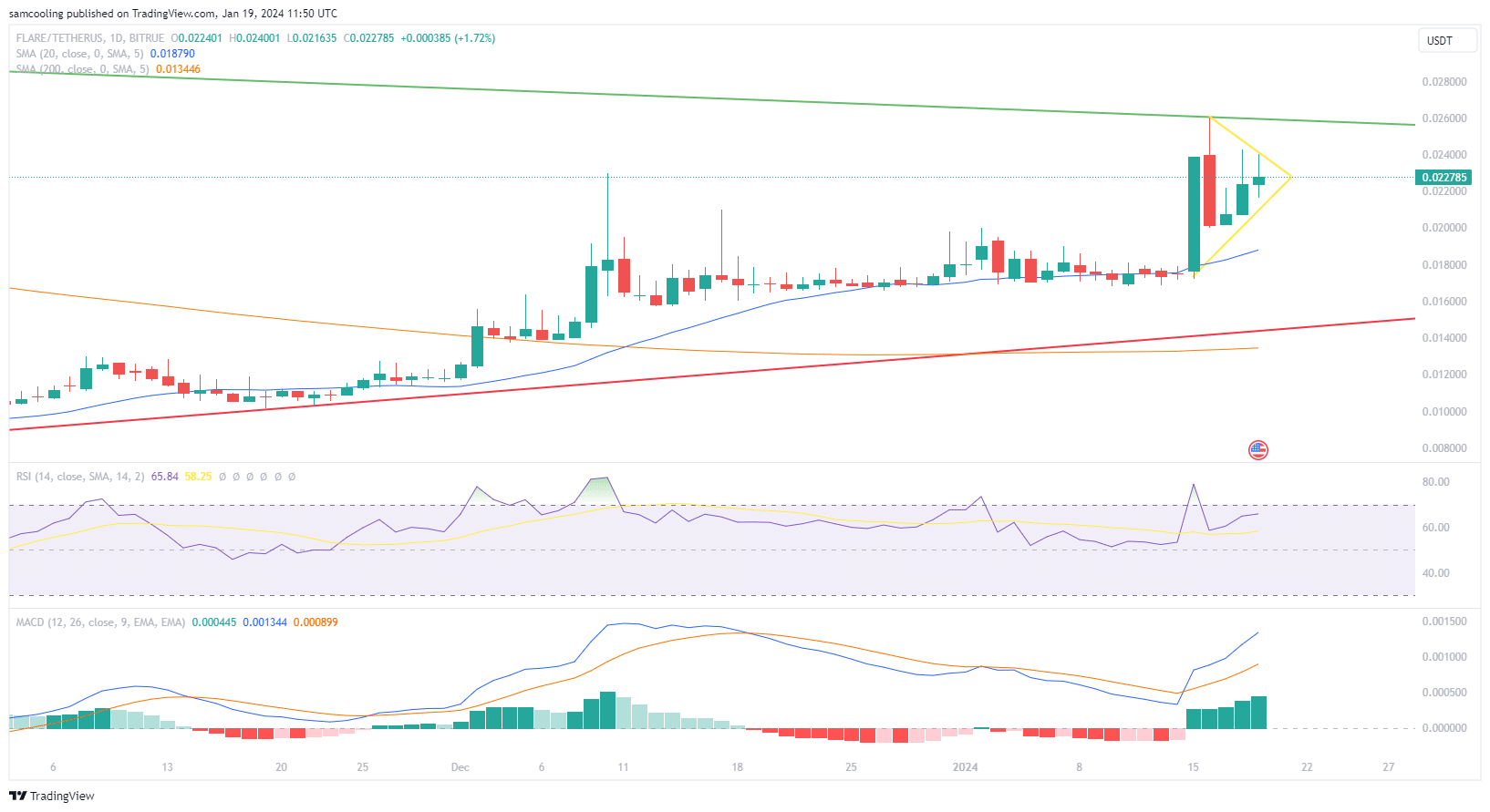Viewport: 1490px width, 812px height.
Task: Click the MACD 0.001000 axis label
Action: pos(1444,657)
